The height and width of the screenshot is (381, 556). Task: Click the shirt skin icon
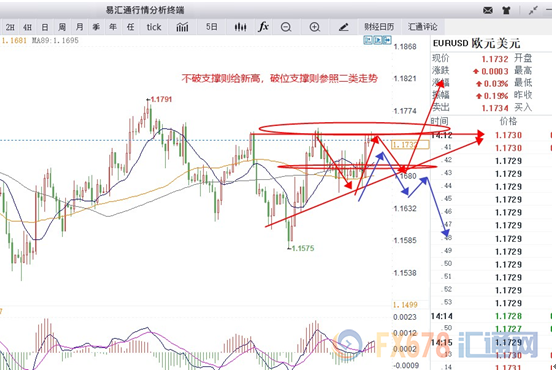(506, 10)
